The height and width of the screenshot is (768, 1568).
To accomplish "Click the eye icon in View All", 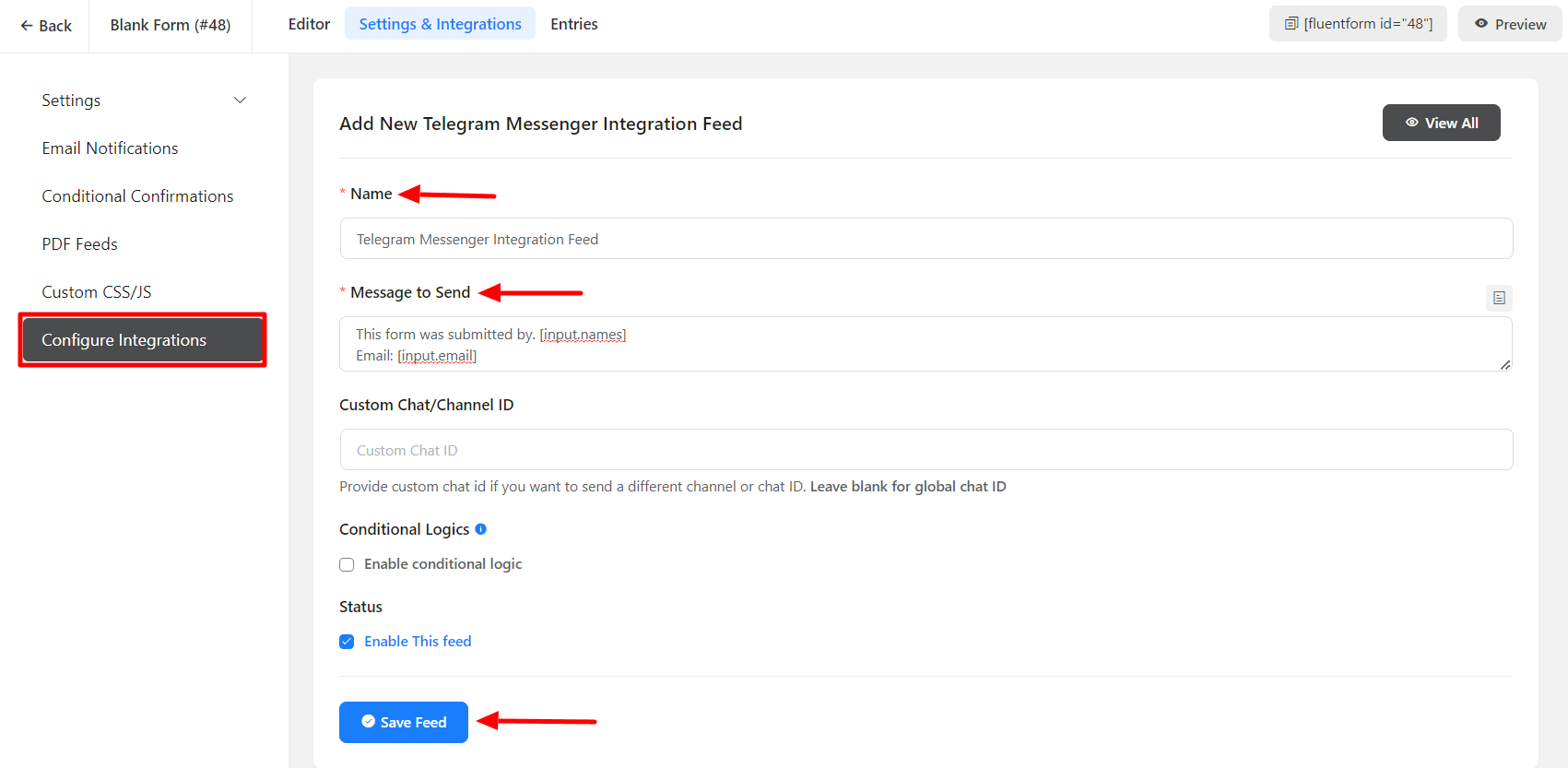I will tap(1411, 123).
